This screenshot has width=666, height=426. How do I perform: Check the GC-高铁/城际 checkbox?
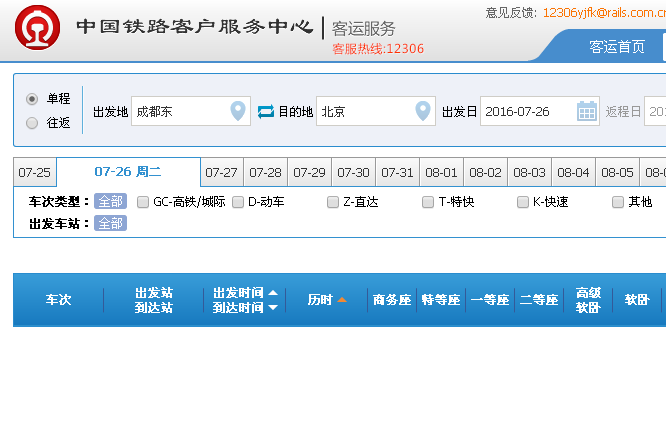click(x=143, y=202)
